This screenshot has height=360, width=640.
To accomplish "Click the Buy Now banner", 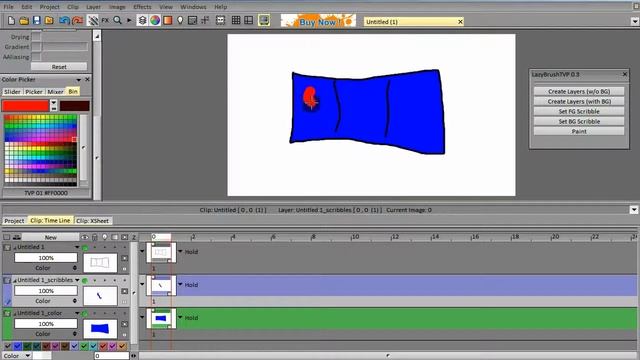I will [x=318, y=21].
